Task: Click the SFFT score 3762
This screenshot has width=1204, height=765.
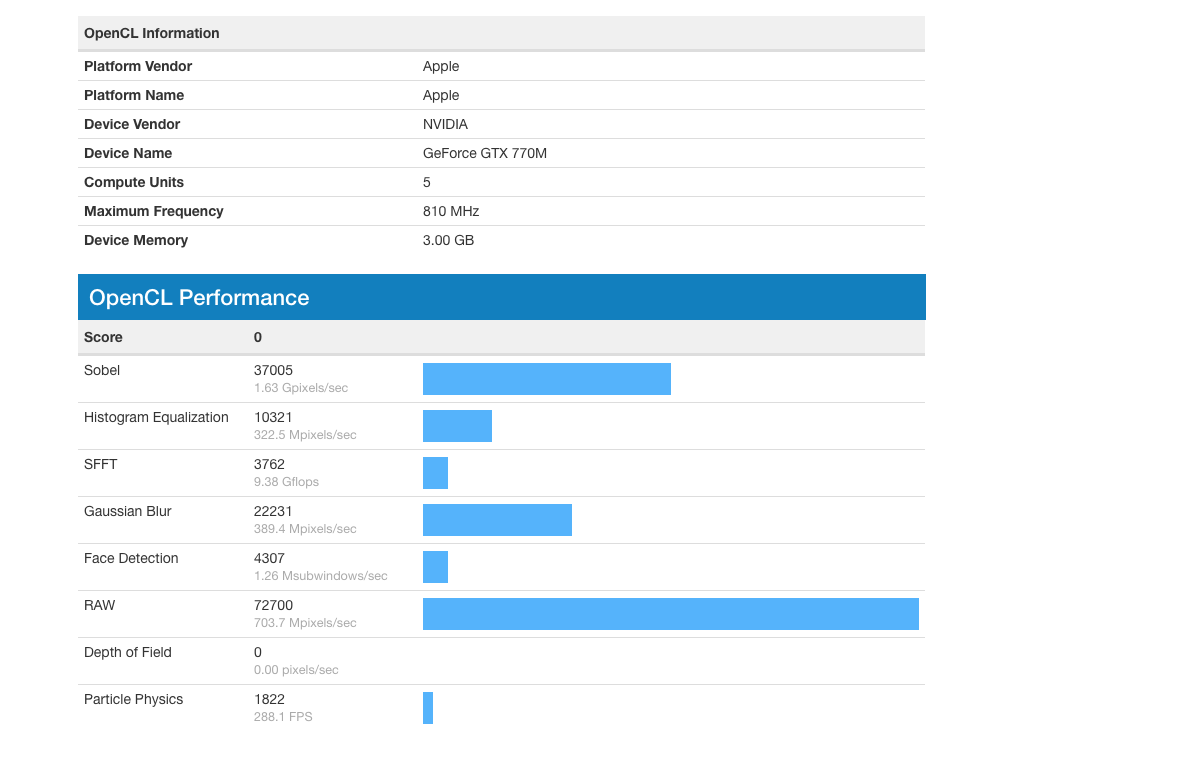Action: [x=270, y=464]
